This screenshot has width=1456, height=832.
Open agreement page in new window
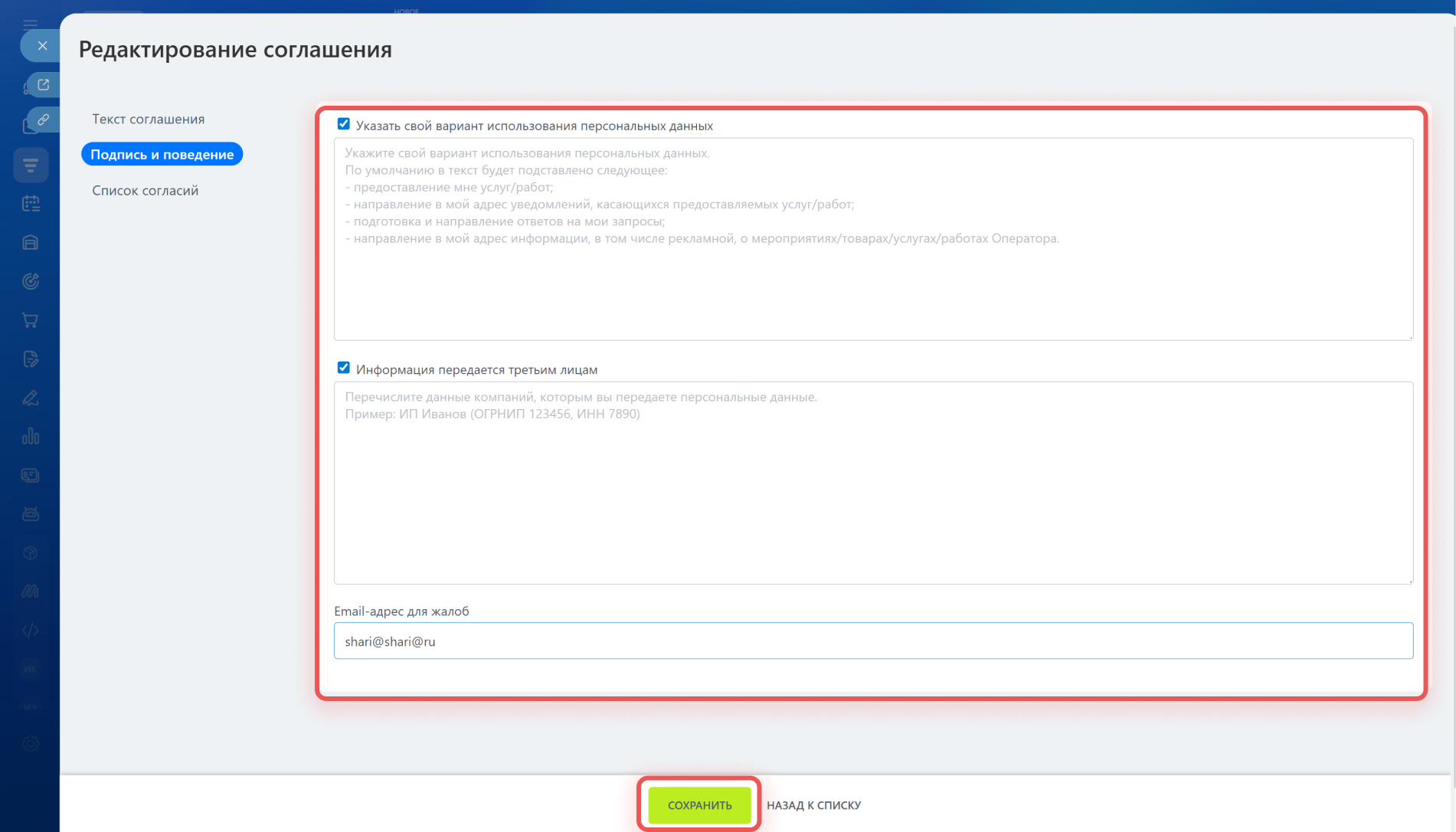coord(44,85)
